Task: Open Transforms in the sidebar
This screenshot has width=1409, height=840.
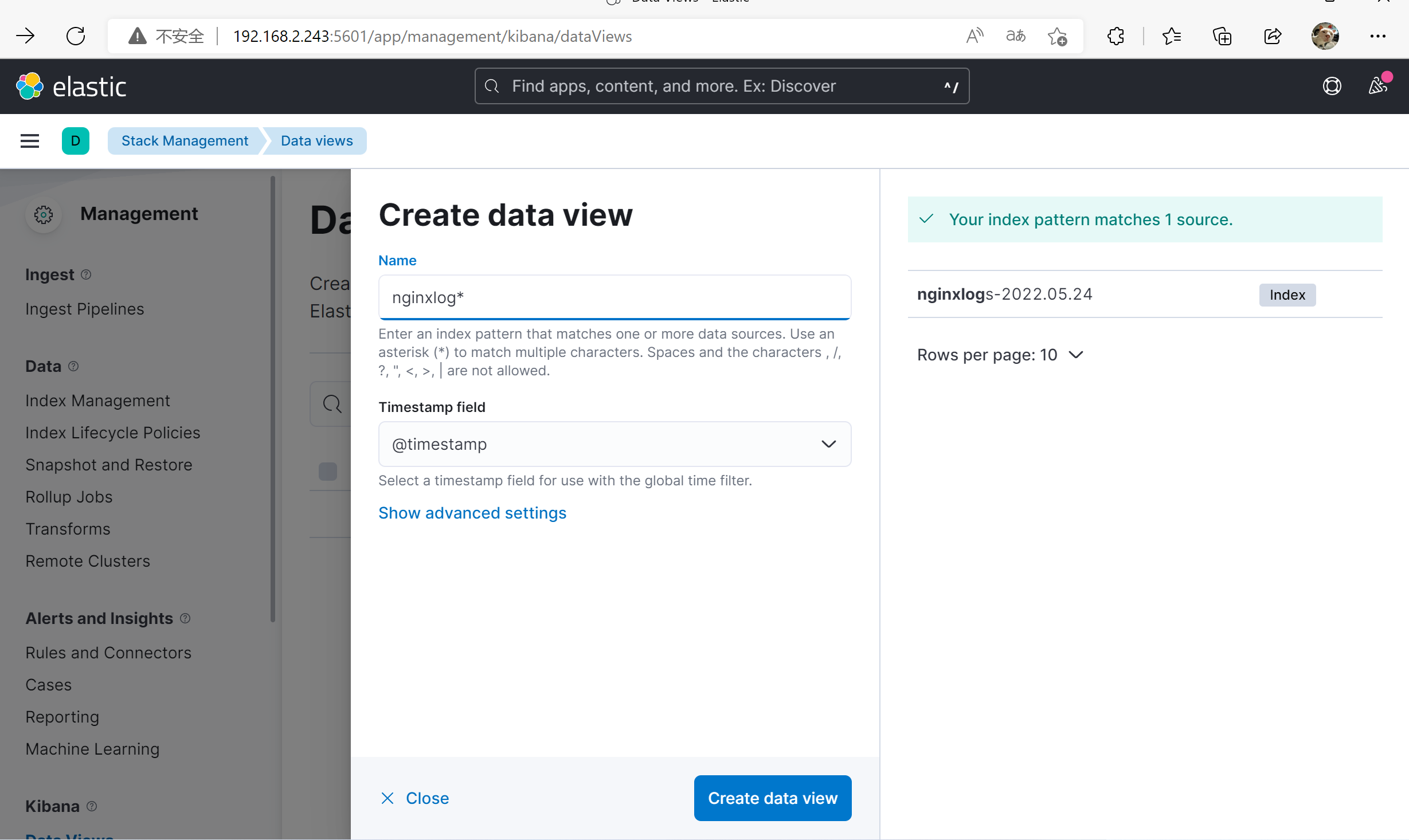Action: (x=68, y=529)
